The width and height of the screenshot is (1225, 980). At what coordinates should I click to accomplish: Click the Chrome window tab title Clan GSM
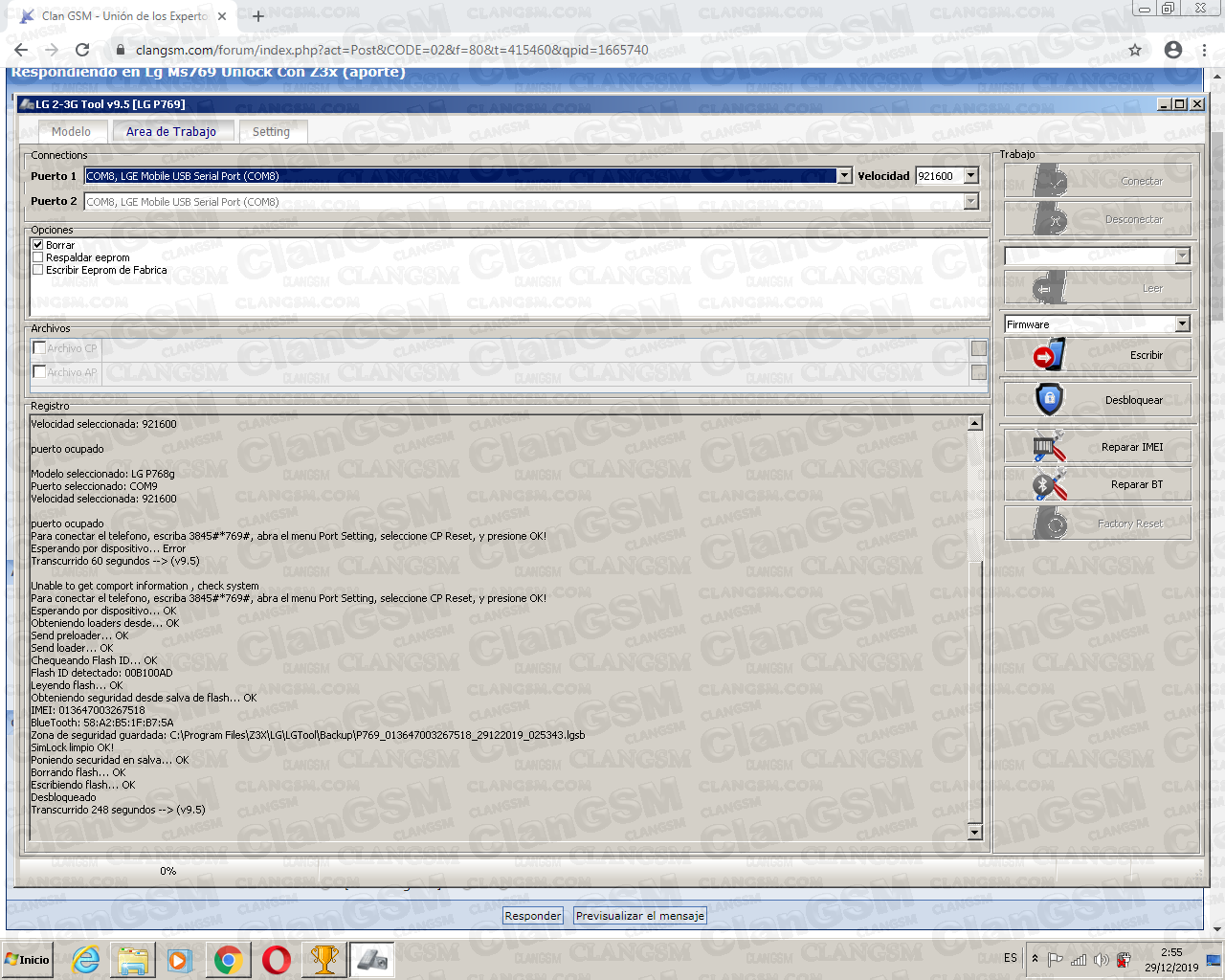click(123, 16)
